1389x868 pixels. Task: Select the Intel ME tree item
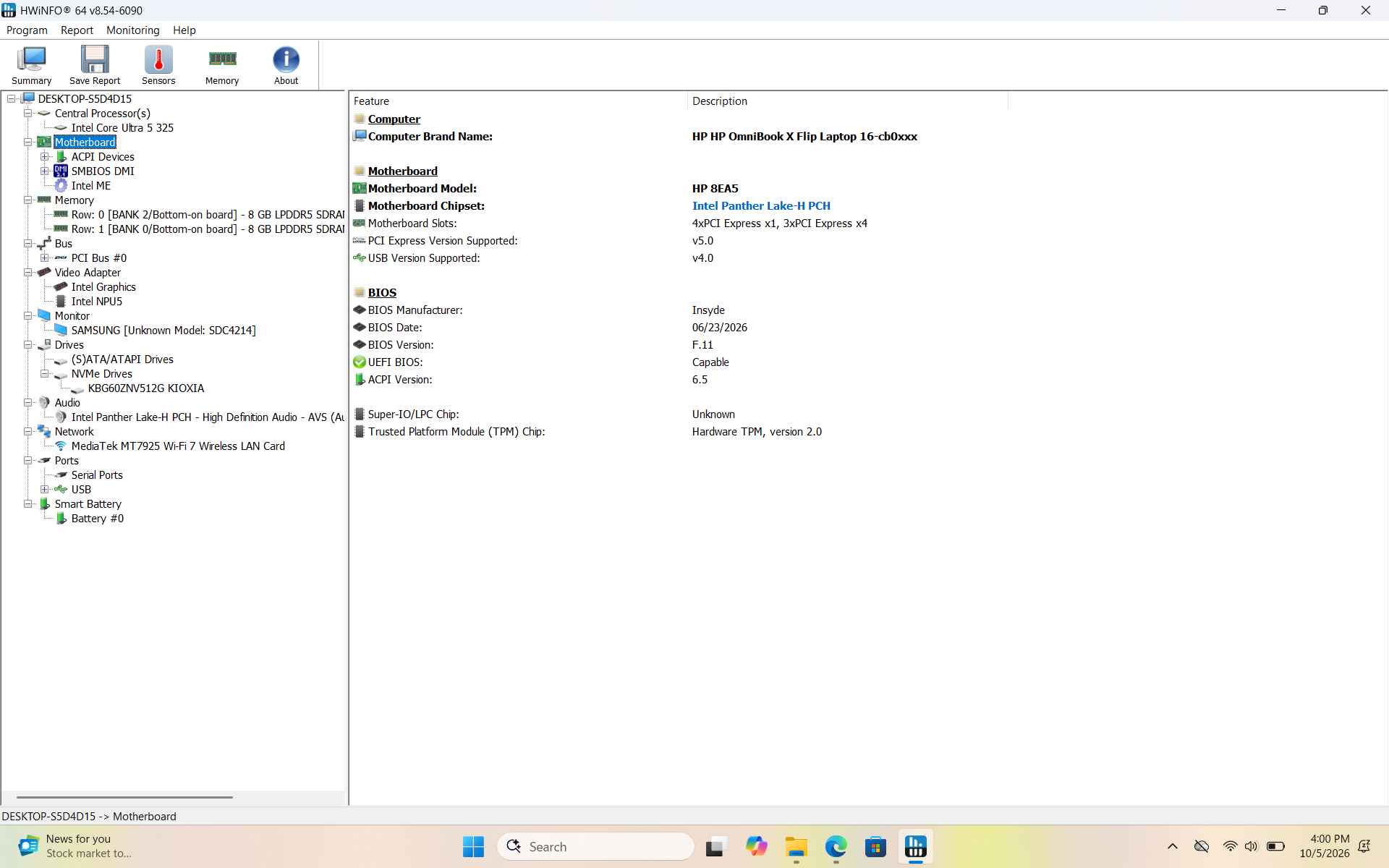pos(91,186)
